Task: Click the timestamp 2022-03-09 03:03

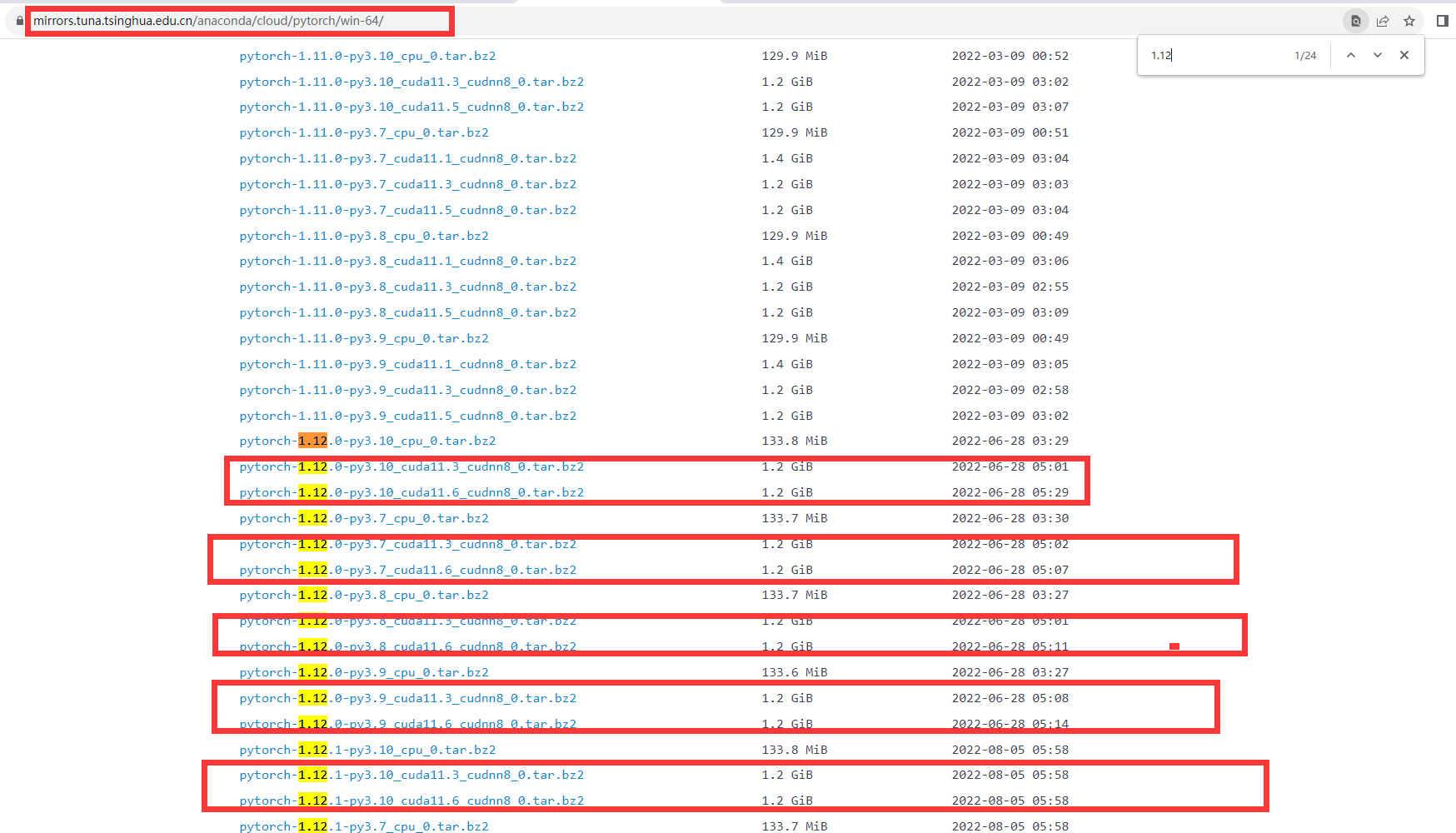Action: coord(1010,184)
